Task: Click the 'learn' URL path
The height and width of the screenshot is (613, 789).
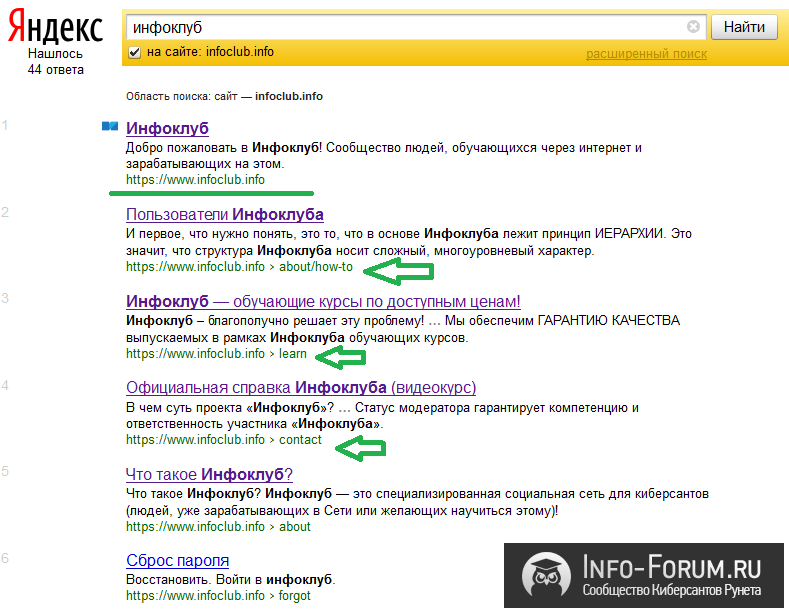Action: [x=292, y=354]
